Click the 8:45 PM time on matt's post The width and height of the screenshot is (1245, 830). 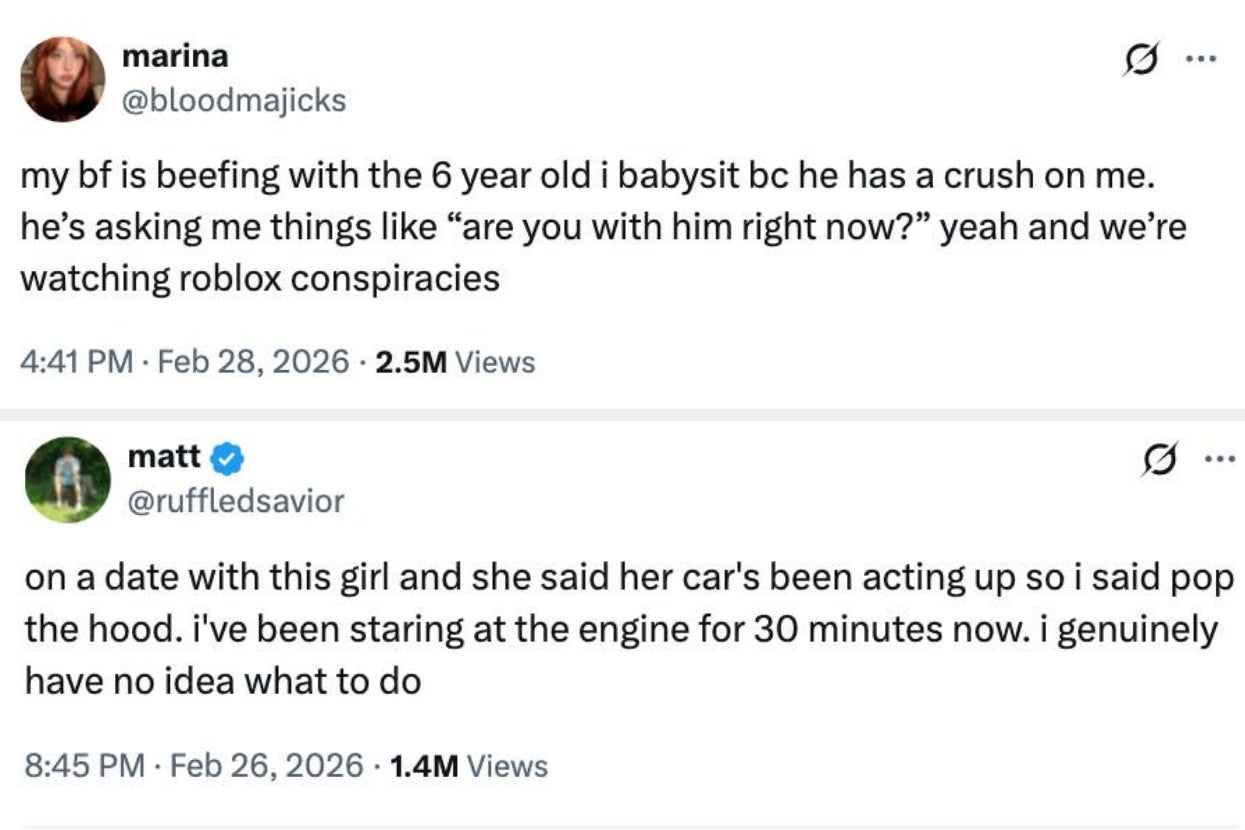tap(82, 766)
